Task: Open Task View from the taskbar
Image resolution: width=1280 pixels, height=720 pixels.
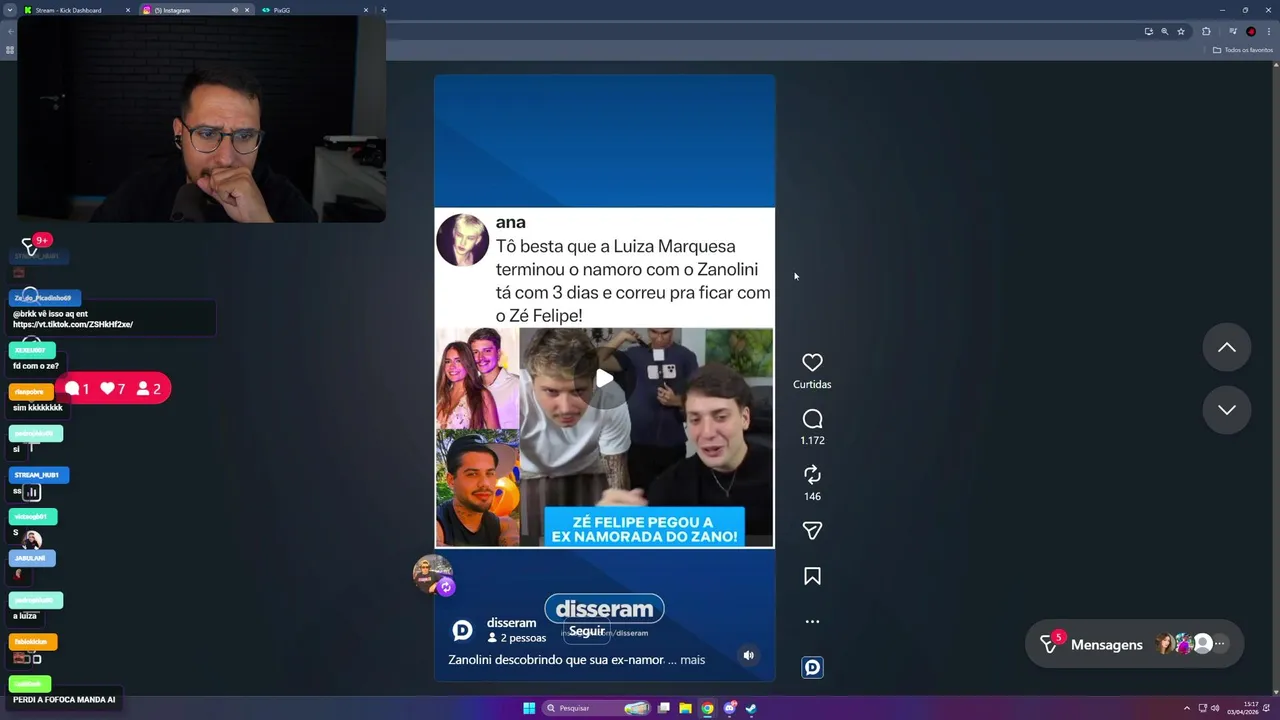Action: [663, 708]
